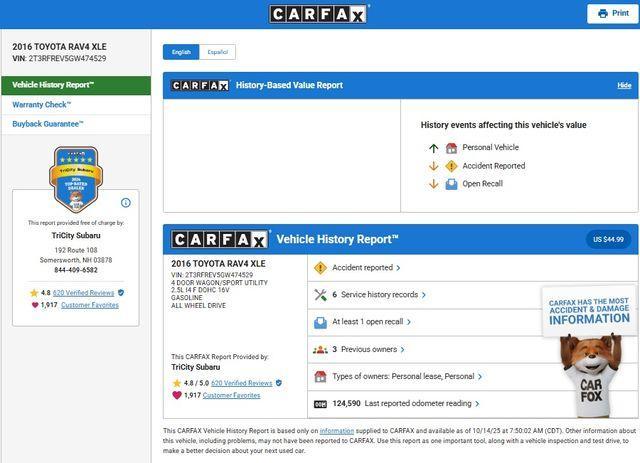Switch language to Español

[217, 52]
